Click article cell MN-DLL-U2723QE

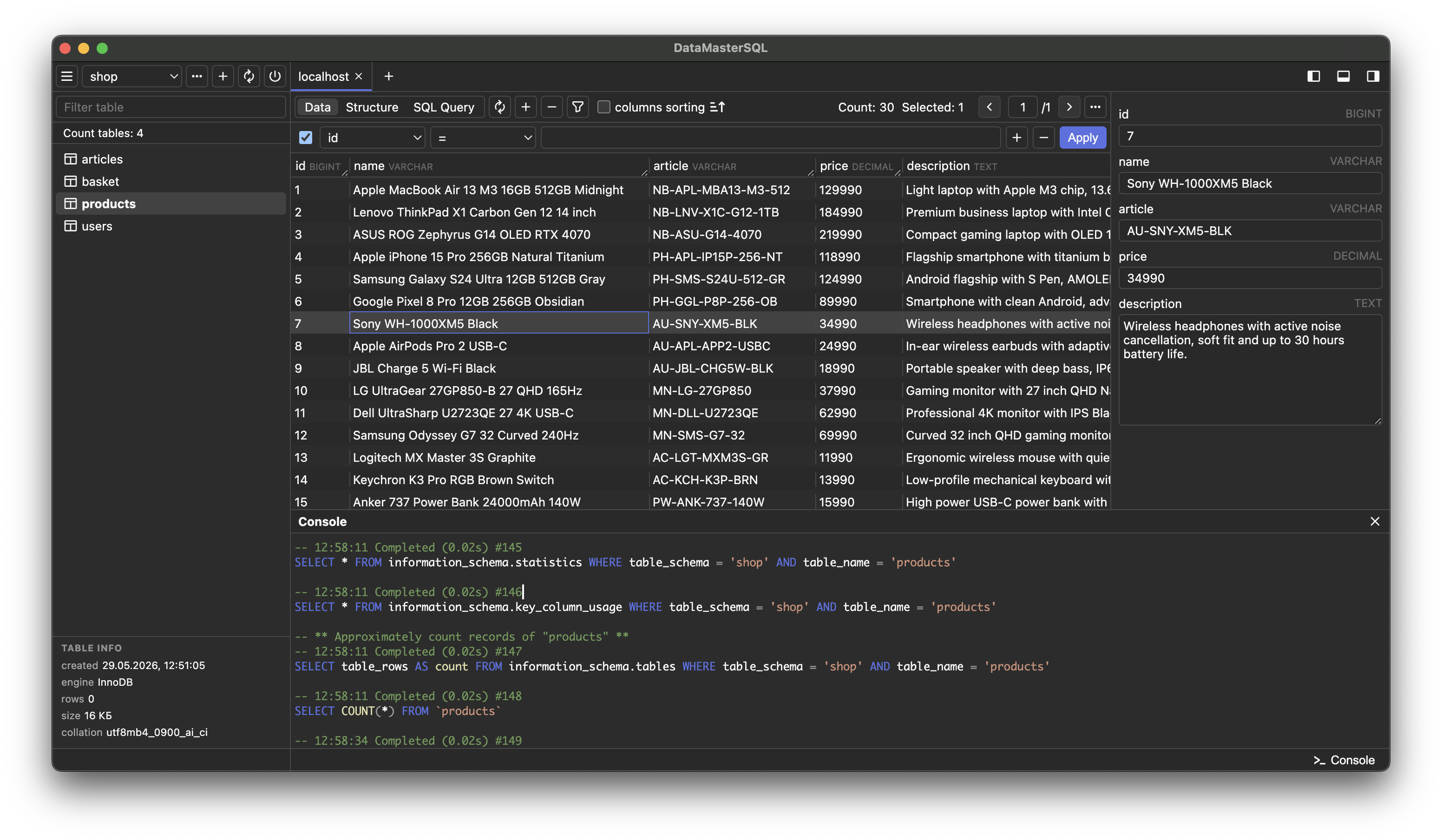click(732, 413)
